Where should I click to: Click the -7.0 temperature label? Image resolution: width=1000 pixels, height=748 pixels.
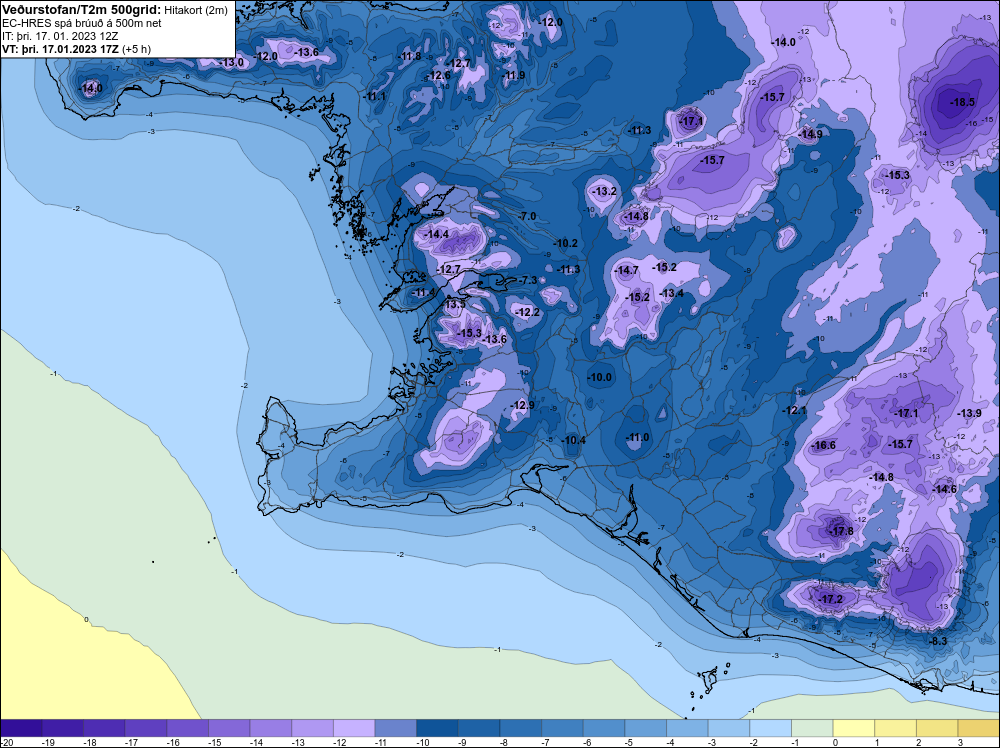[x=527, y=217]
